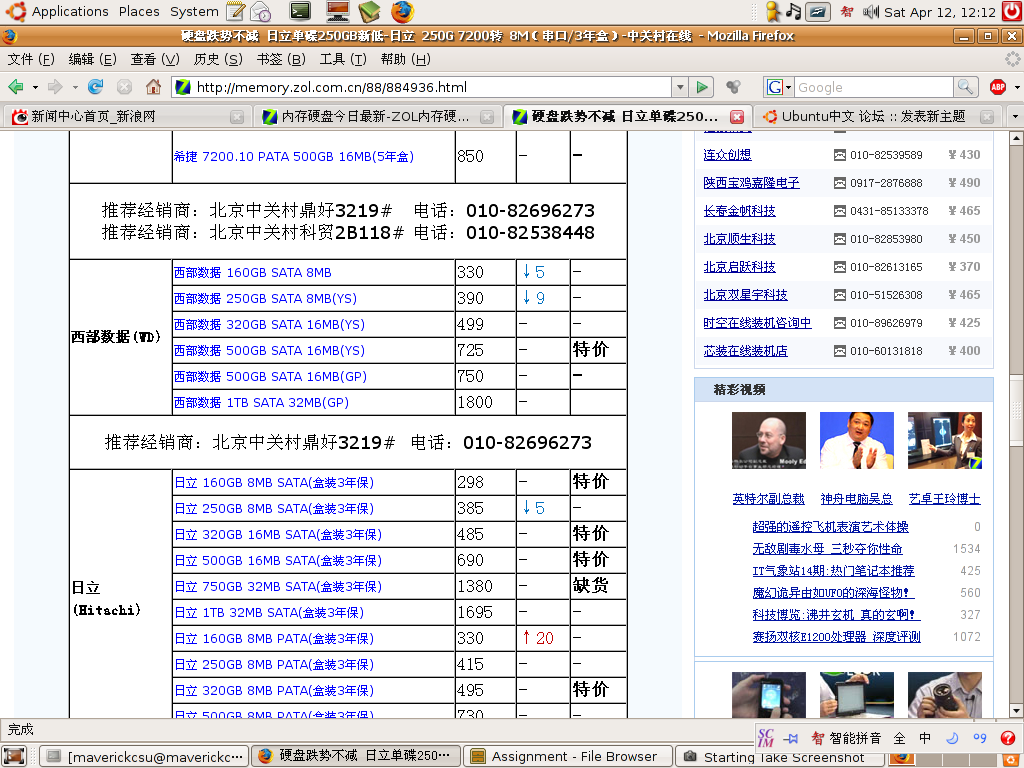Click the IME bar red help question icon
1024x768 pixels.
pos(1008,738)
